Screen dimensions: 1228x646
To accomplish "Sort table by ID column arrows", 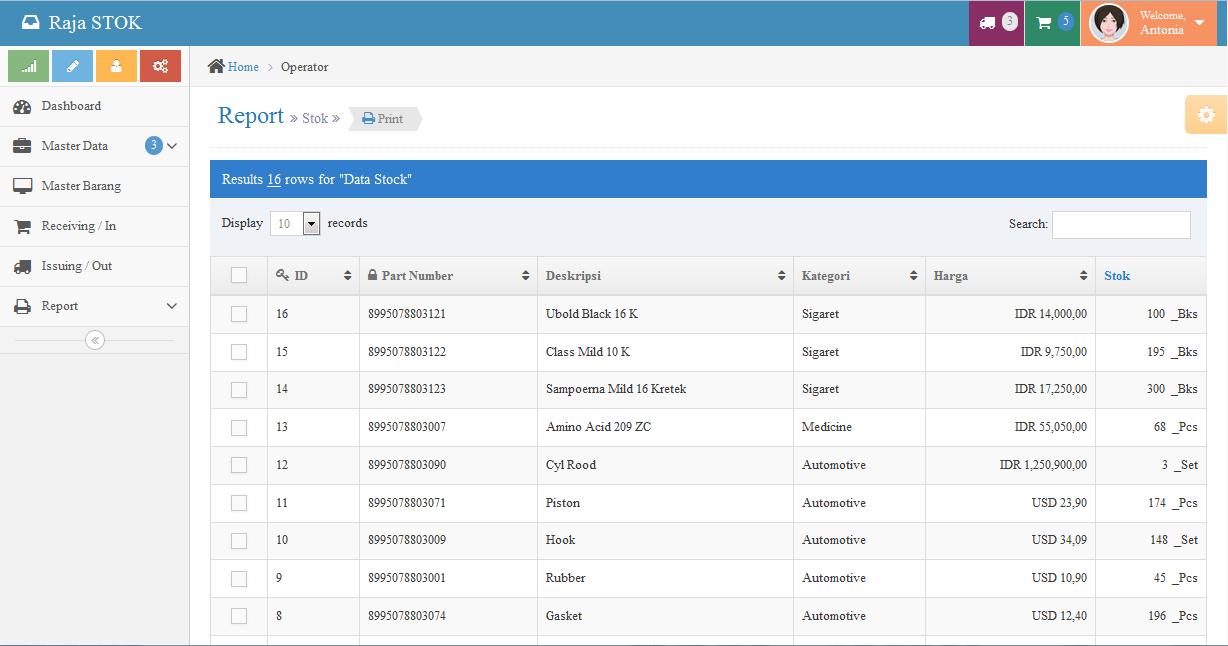I will pos(348,276).
